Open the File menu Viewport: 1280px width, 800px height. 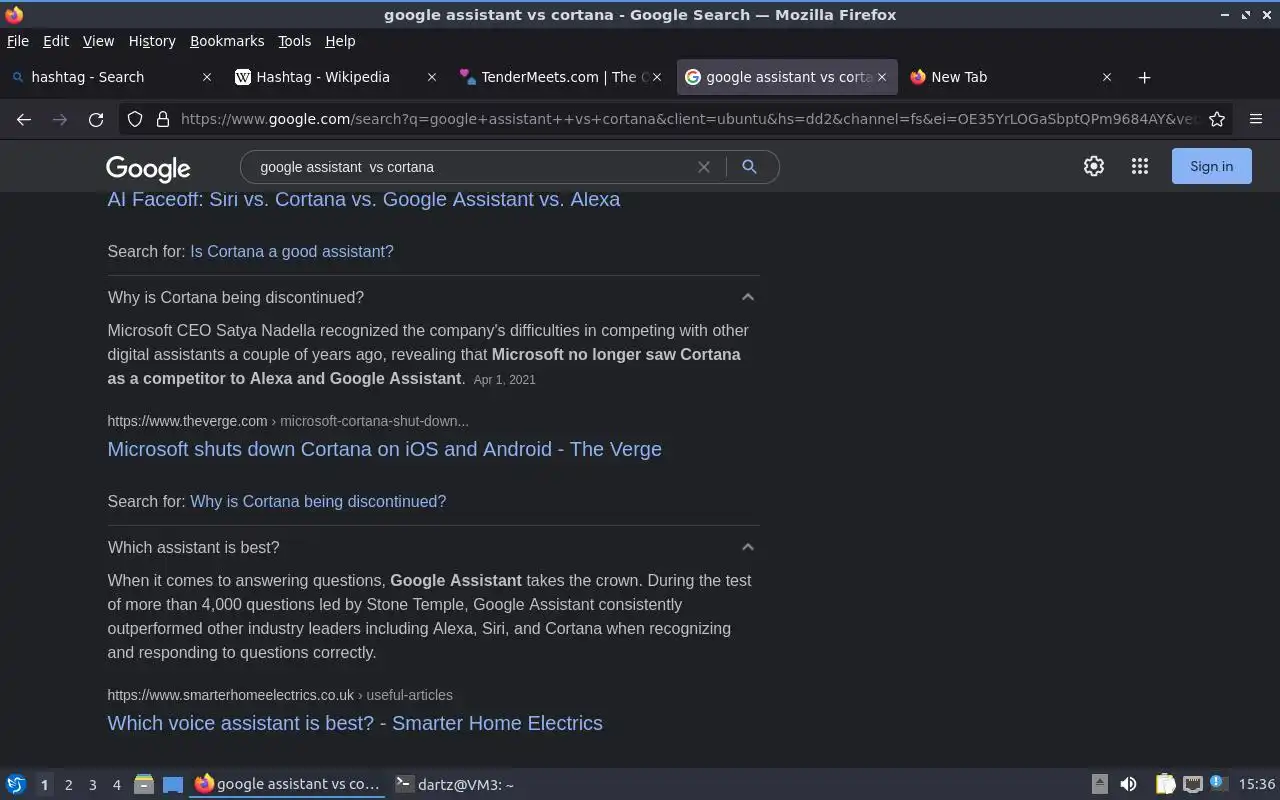(18, 41)
